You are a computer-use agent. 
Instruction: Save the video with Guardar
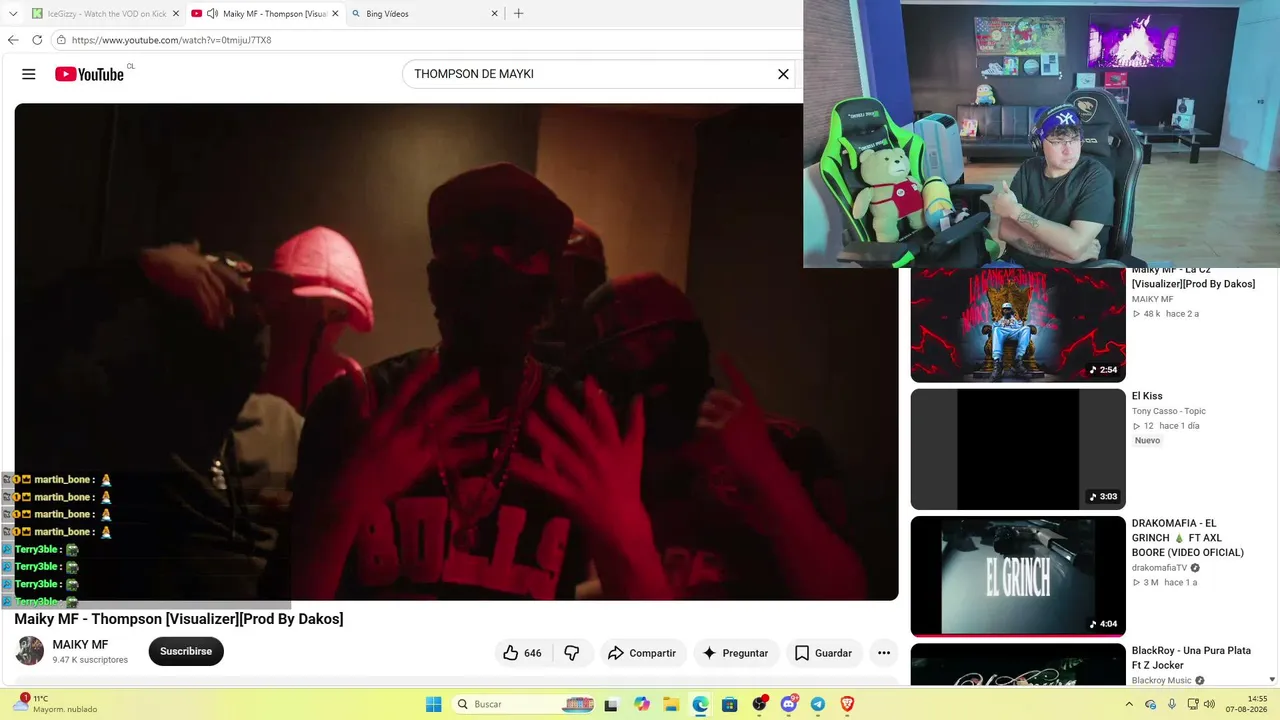(823, 653)
